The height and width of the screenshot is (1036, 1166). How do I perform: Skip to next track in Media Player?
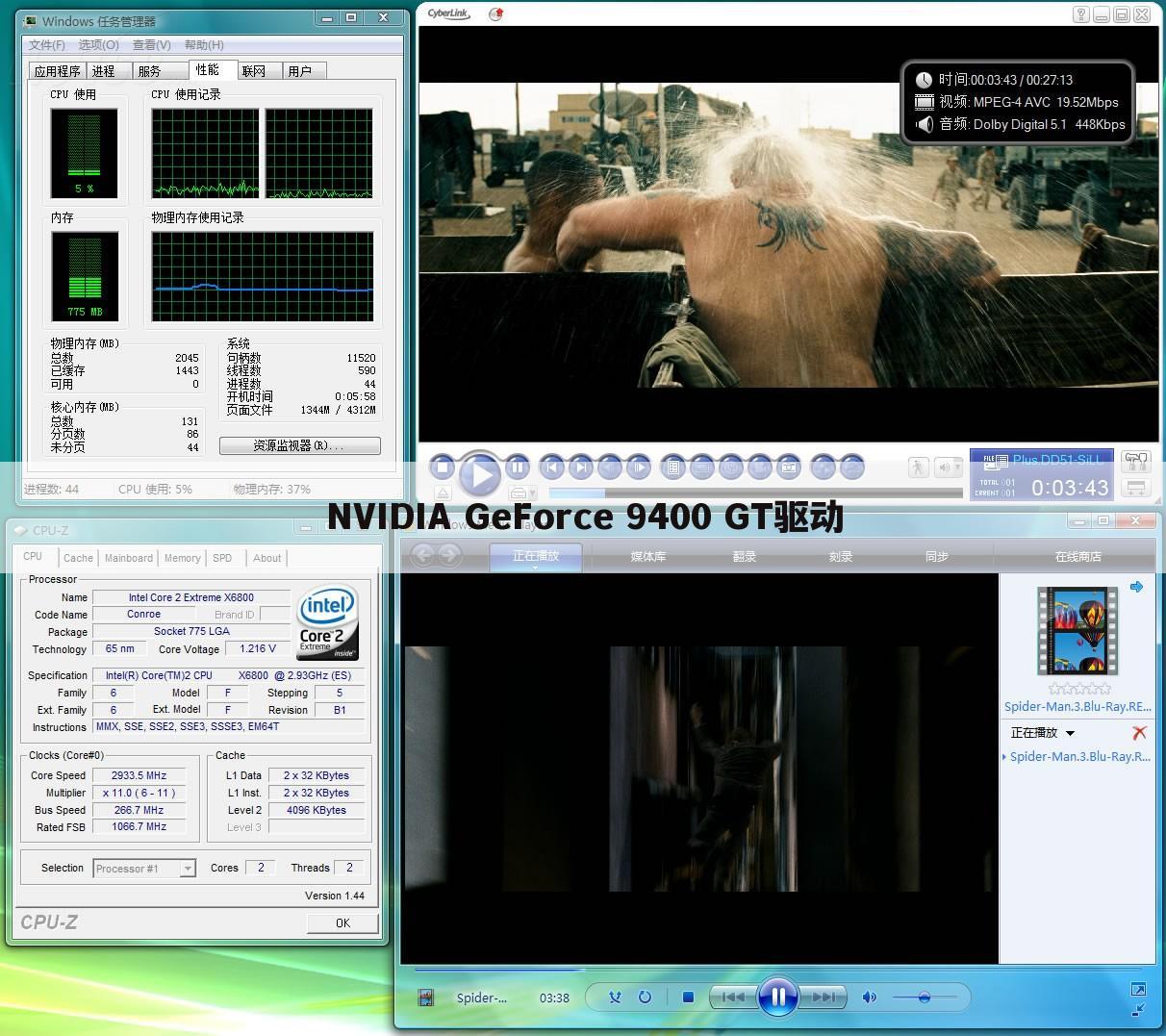point(824,998)
